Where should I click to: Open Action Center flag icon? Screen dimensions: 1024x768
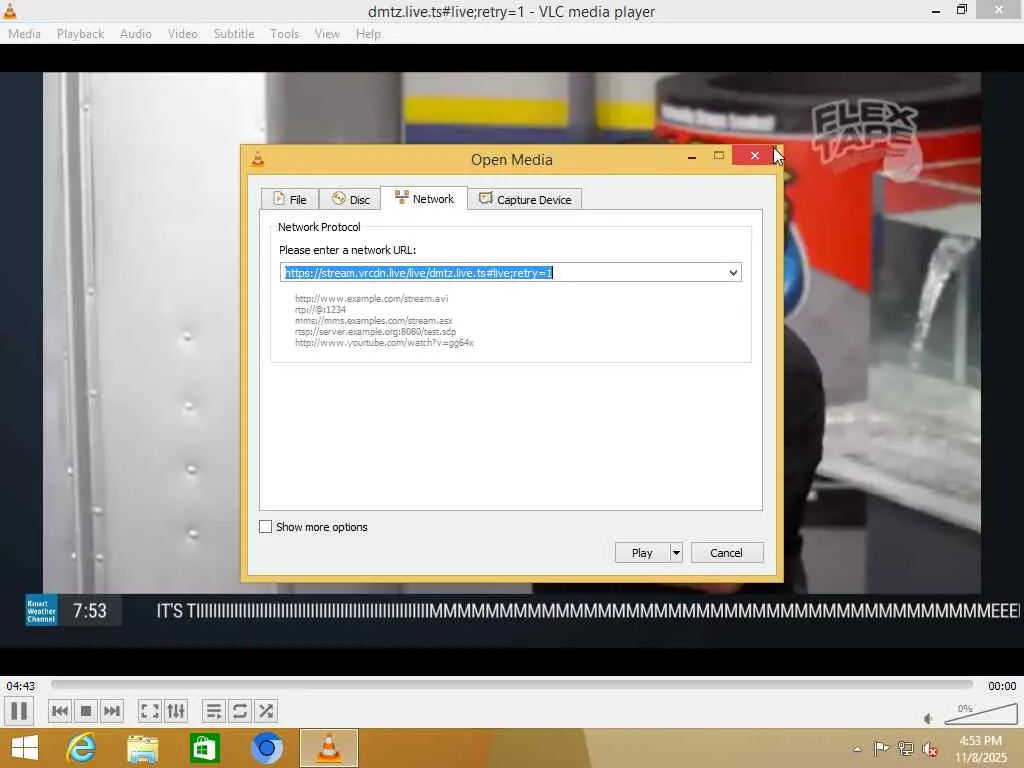[880, 748]
